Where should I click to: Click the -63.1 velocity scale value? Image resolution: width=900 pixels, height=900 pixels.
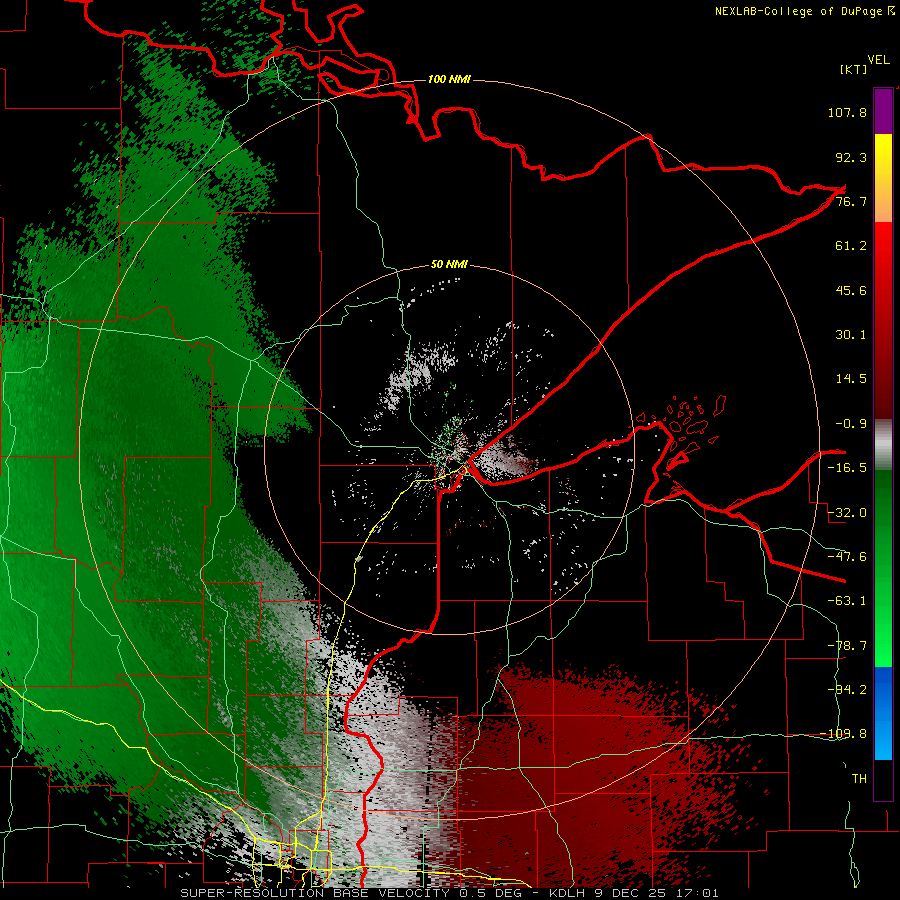click(847, 601)
